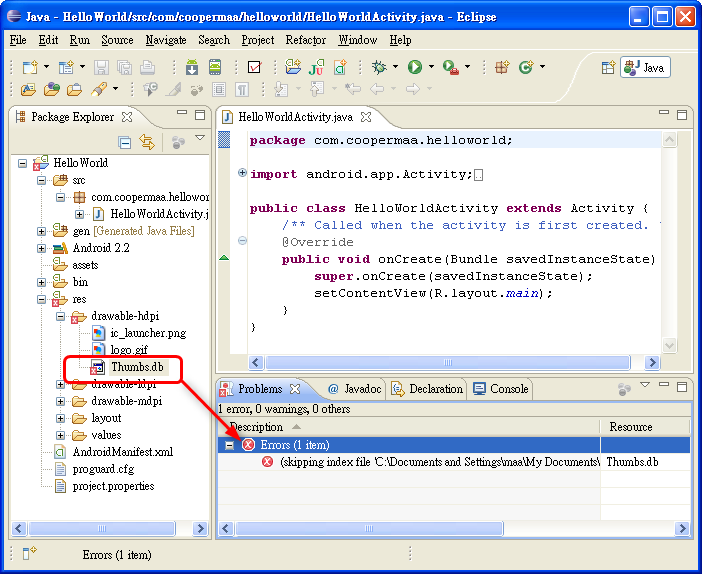The image size is (702, 574).
Task: Open the Help menu
Action: 400,40
